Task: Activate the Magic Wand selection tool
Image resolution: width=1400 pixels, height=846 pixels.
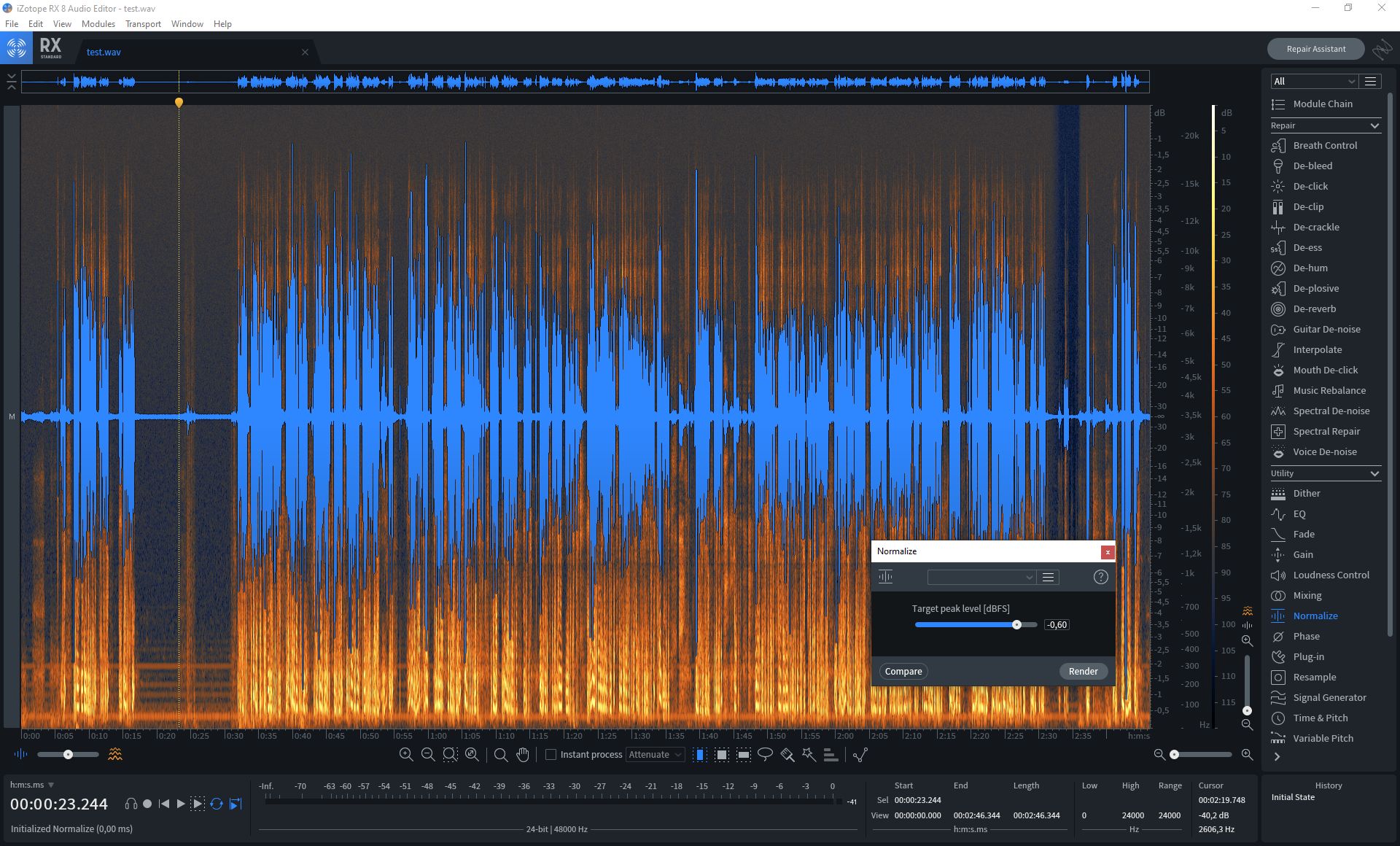Action: click(x=809, y=755)
